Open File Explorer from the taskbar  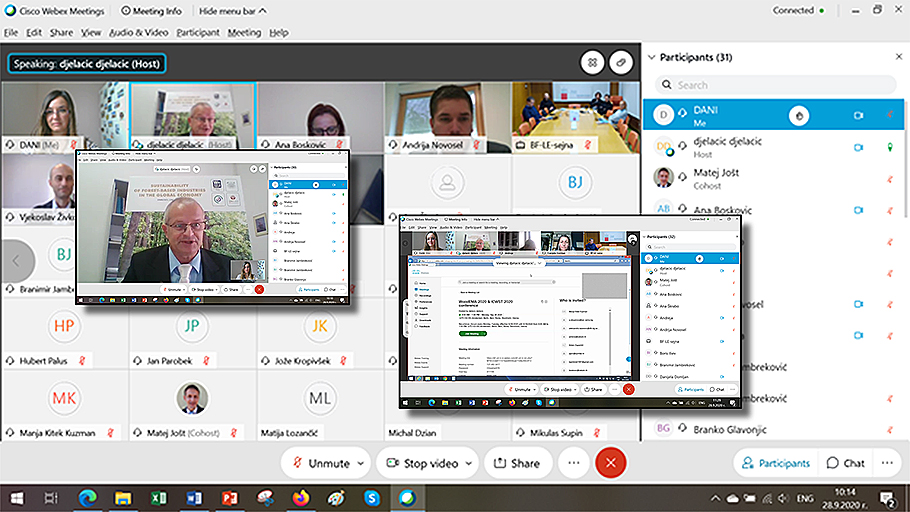click(x=123, y=498)
